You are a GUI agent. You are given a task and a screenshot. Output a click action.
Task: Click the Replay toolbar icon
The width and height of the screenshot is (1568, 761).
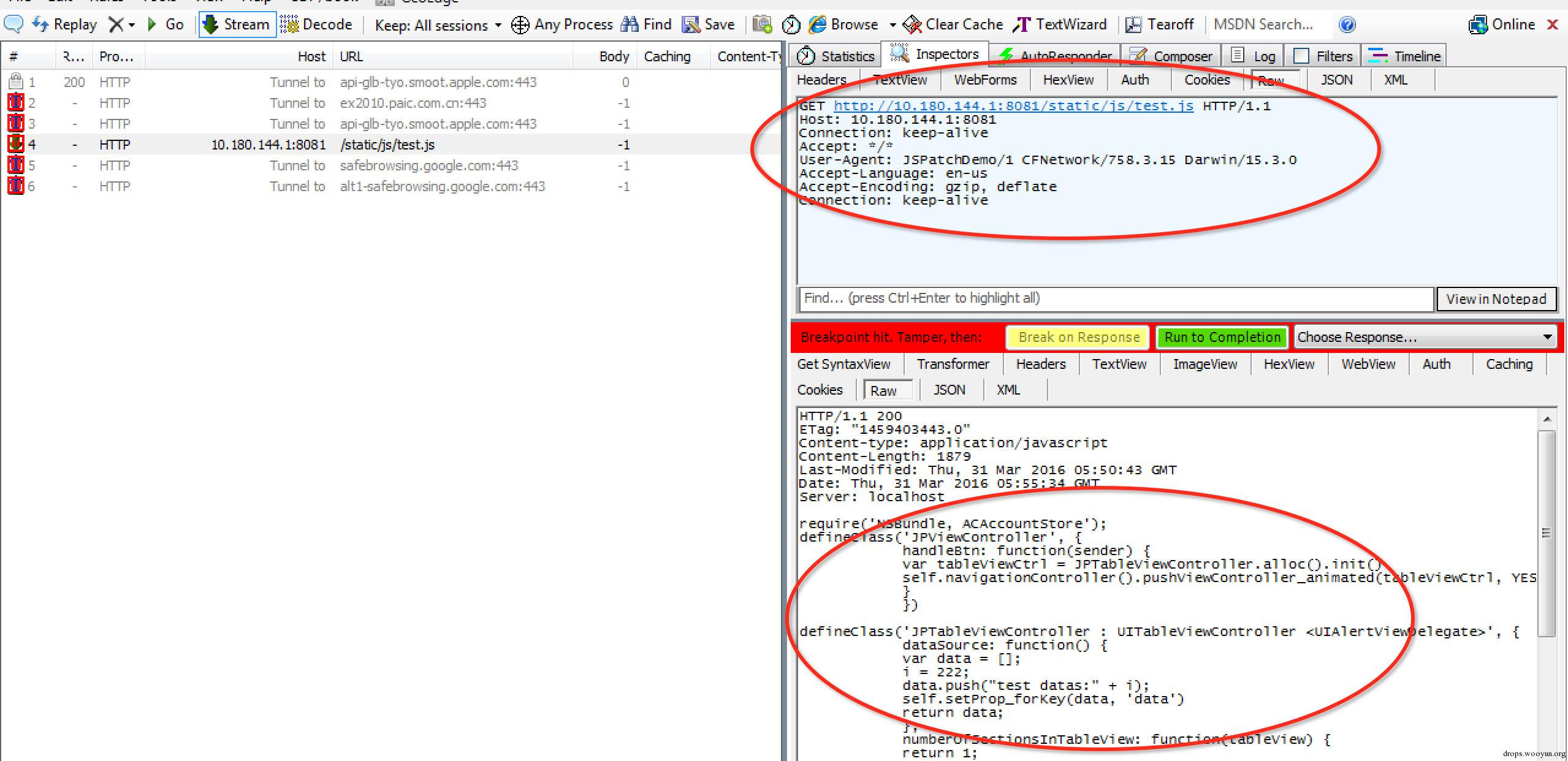[x=41, y=25]
